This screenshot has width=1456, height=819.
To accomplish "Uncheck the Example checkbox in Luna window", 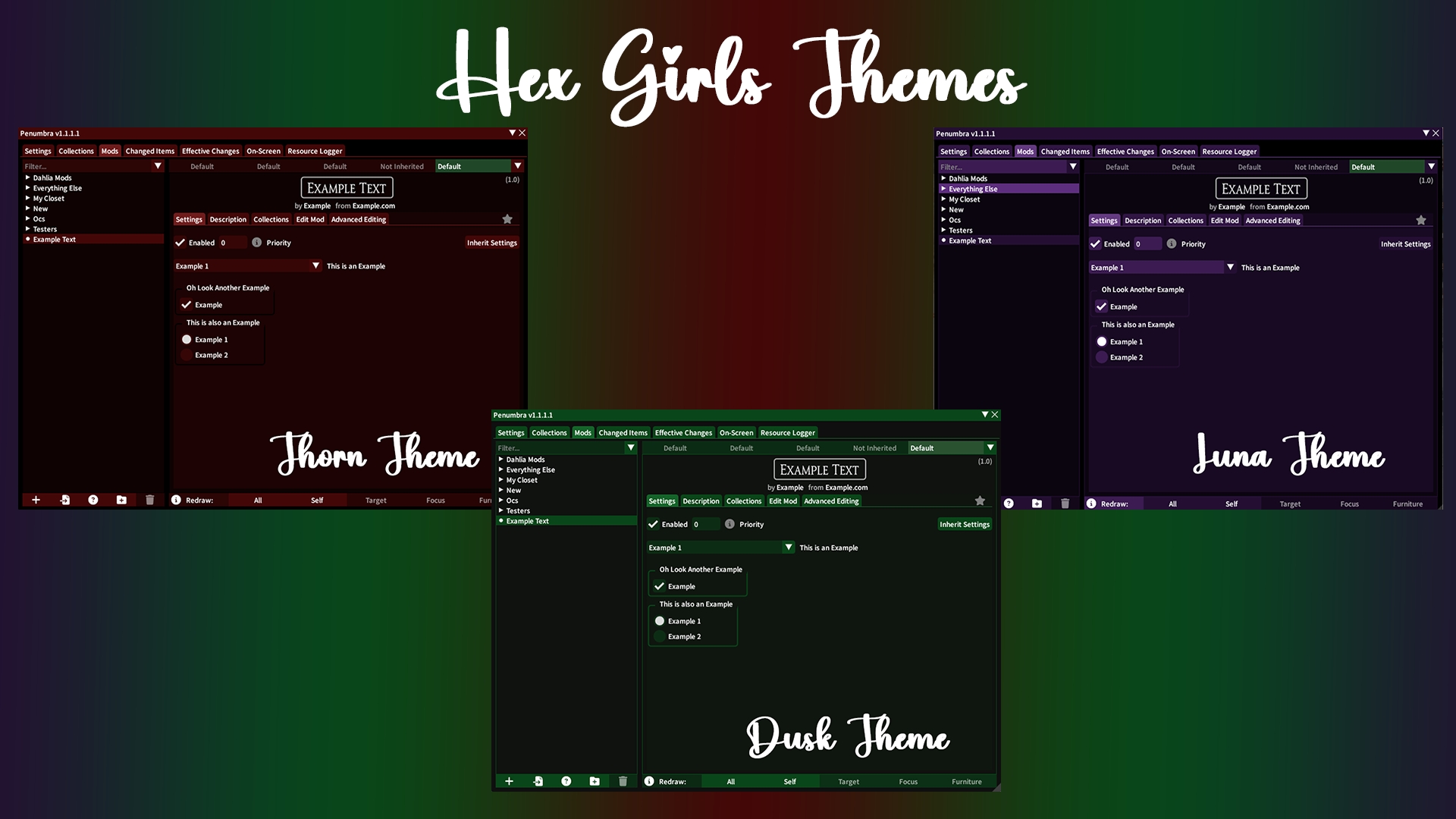I will 1101,306.
